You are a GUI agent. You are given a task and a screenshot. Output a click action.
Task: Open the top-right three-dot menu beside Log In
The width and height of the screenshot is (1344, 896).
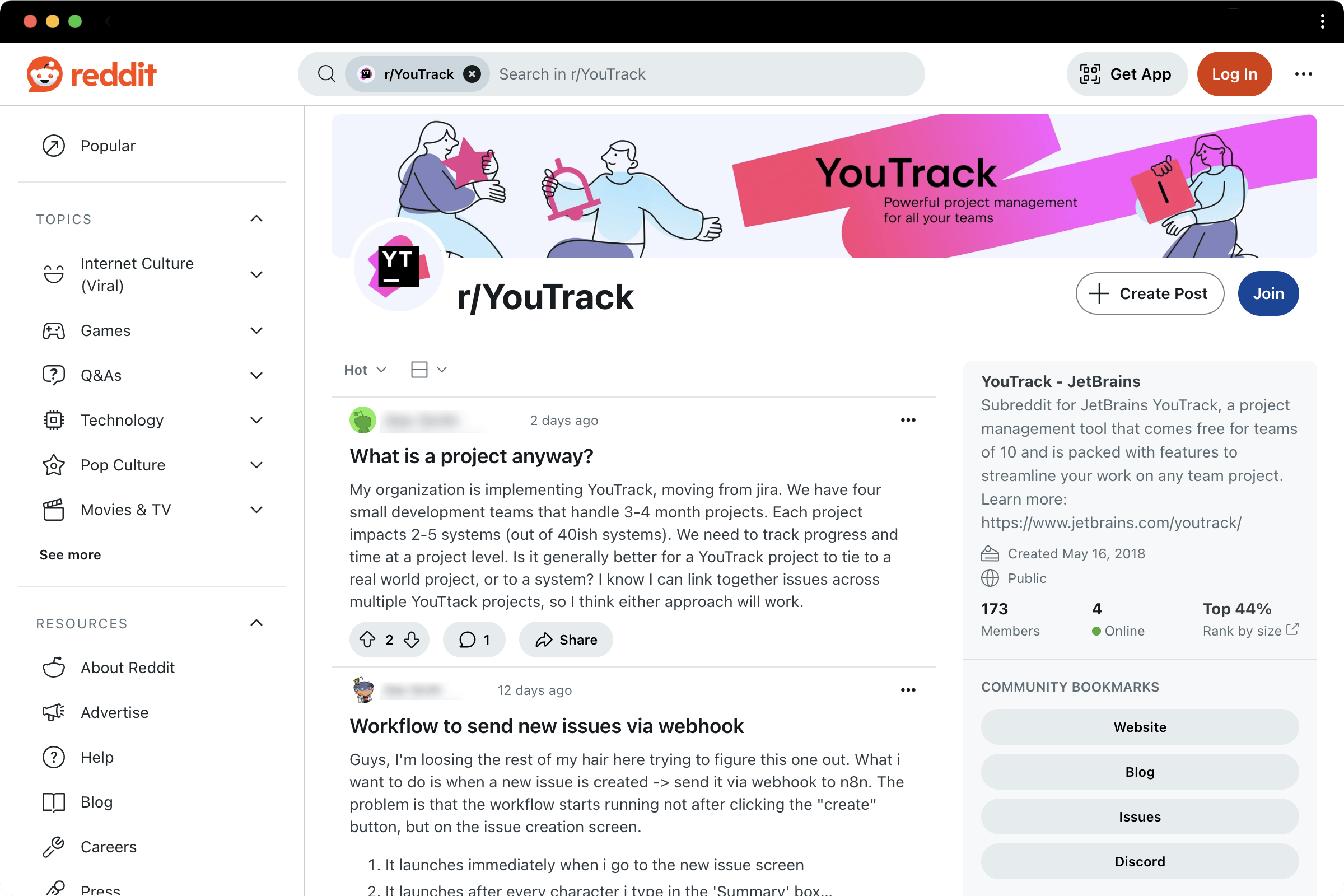1304,74
